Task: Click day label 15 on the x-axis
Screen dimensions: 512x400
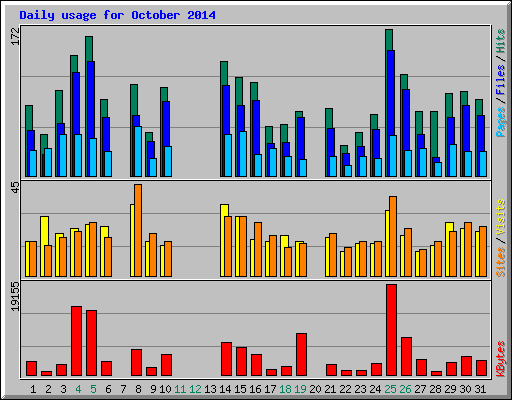Action: click(x=240, y=389)
